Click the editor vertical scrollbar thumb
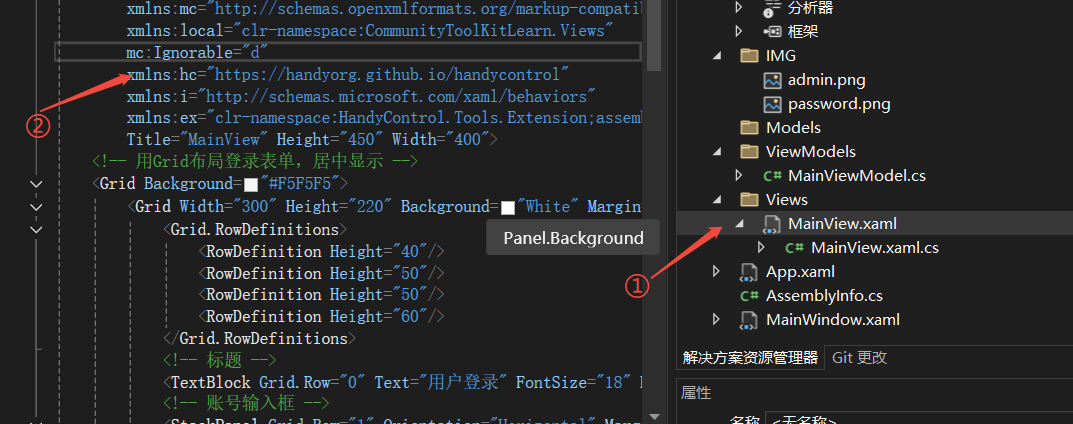Viewport: 1073px width, 424px height. click(654, 35)
